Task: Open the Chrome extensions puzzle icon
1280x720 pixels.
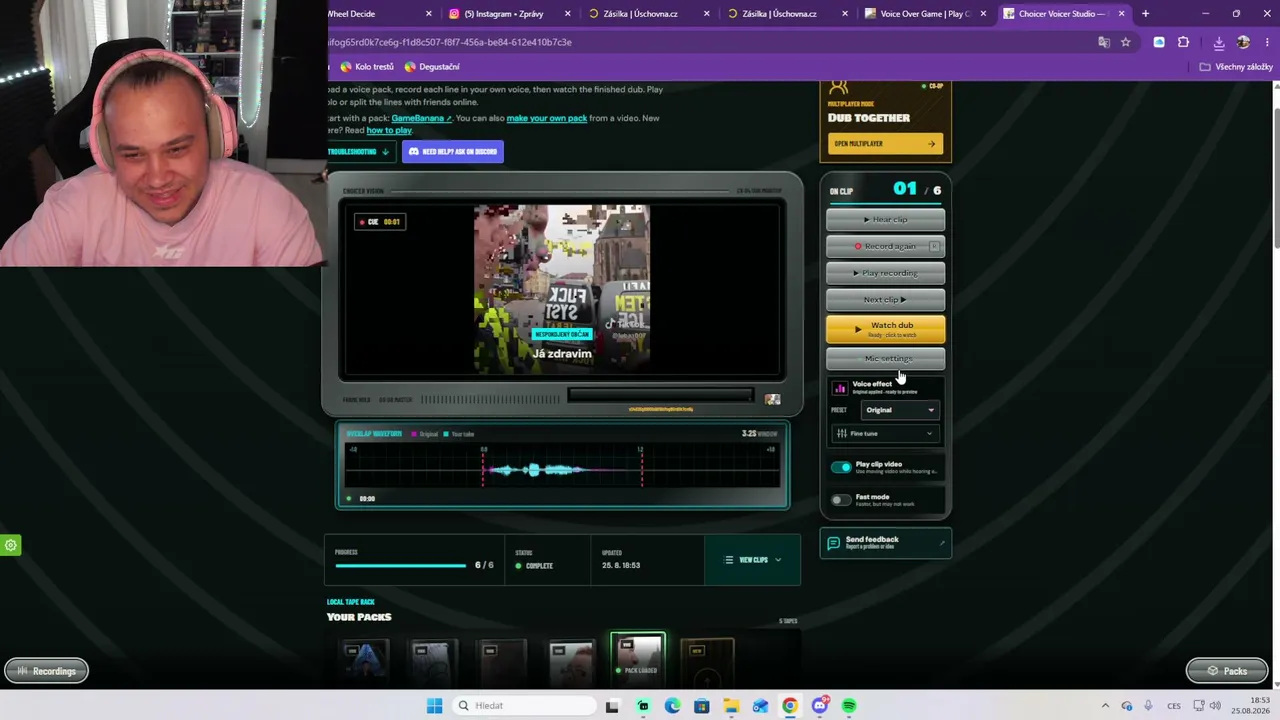Action: pos(1184,42)
